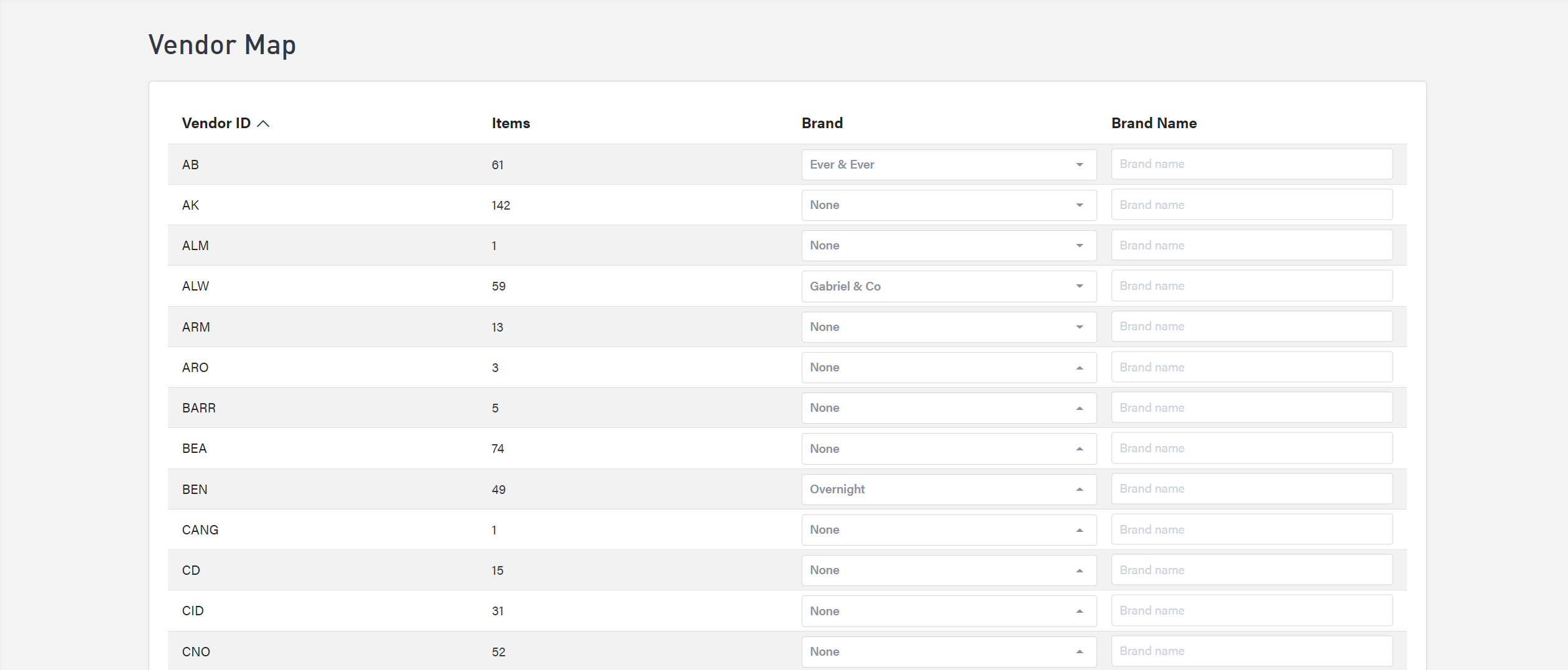Click the Brand name input in ALW row
The width and height of the screenshot is (1568, 670).
pyautogui.click(x=1251, y=286)
